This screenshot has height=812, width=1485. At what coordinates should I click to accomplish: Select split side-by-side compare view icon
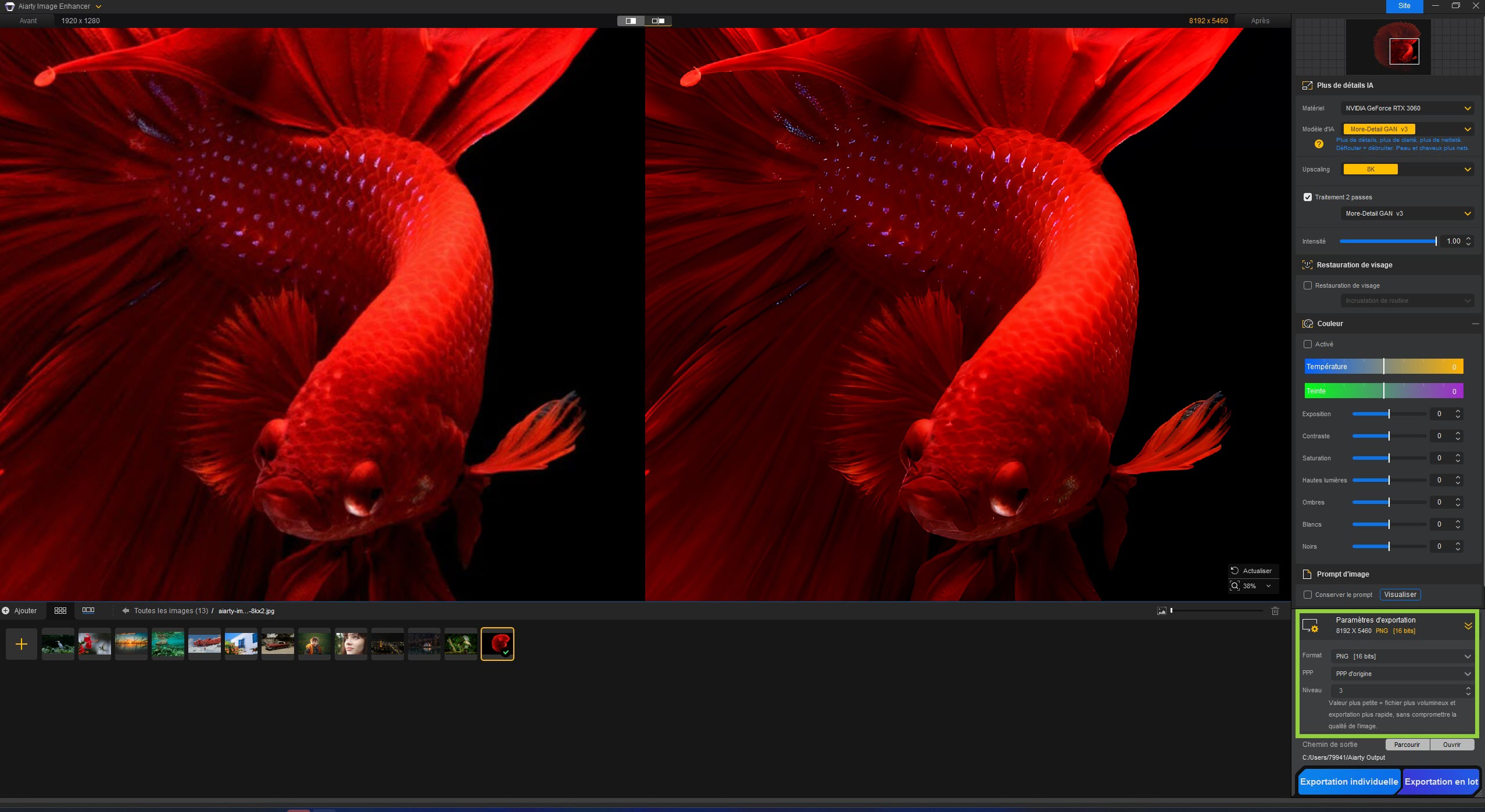point(658,21)
